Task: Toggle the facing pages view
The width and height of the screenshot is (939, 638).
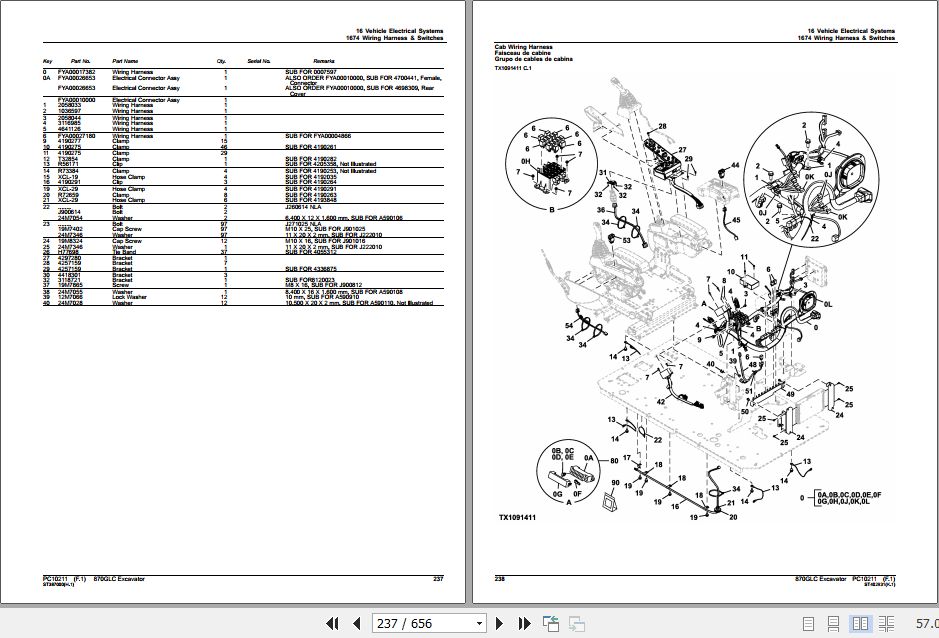Action: (862, 623)
